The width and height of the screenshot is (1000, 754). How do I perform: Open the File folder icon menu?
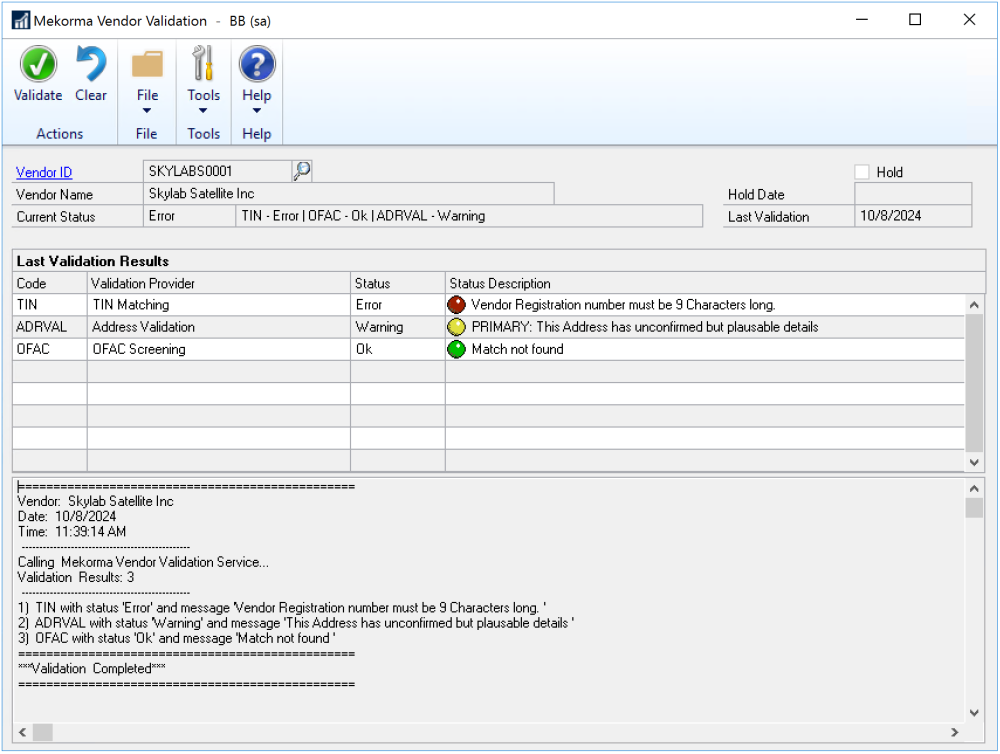pos(147,65)
